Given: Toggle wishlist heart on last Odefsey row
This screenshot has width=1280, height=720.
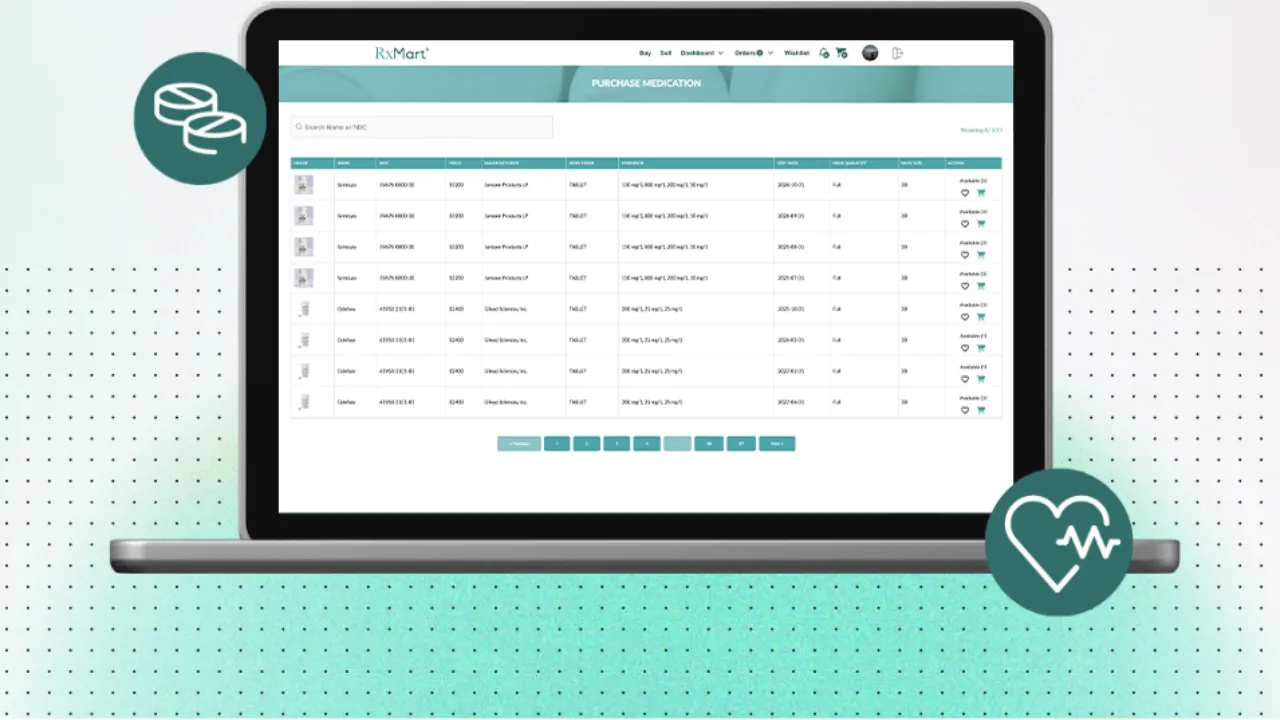Looking at the screenshot, I should (965, 410).
